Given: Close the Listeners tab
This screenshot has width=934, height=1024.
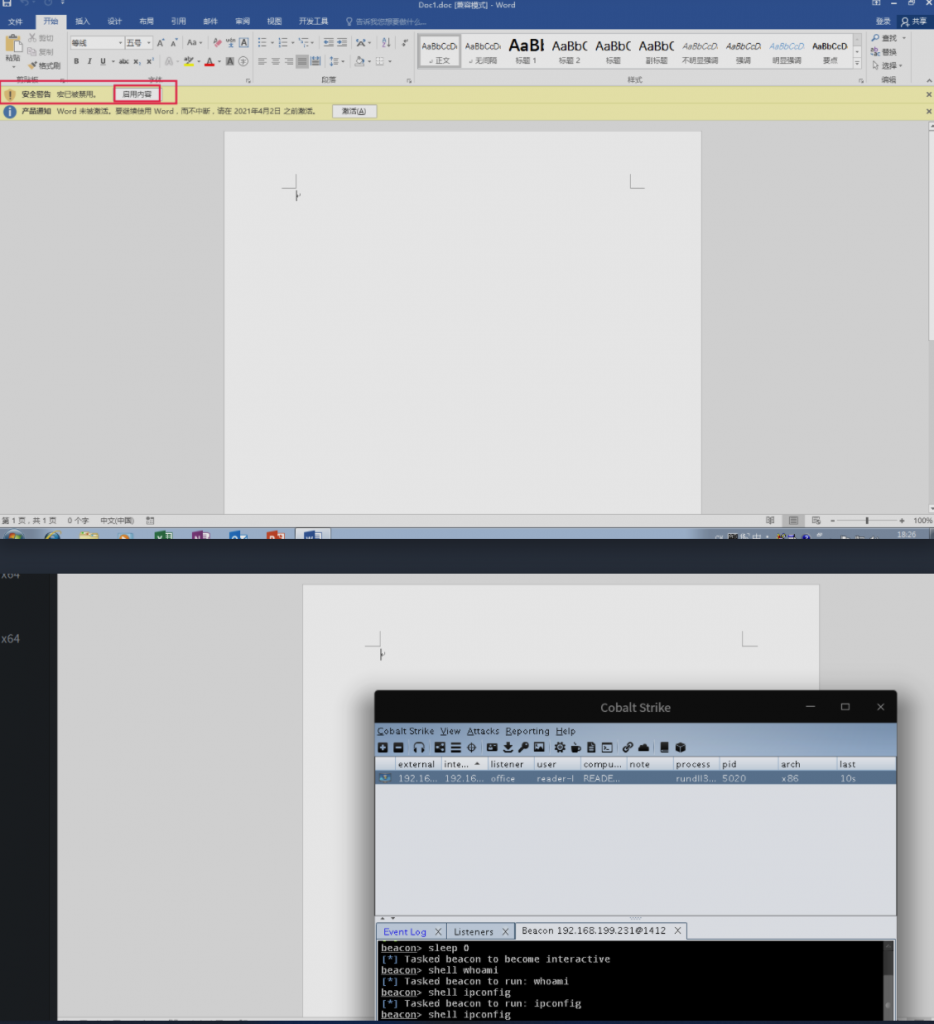Looking at the screenshot, I should coord(505,931).
